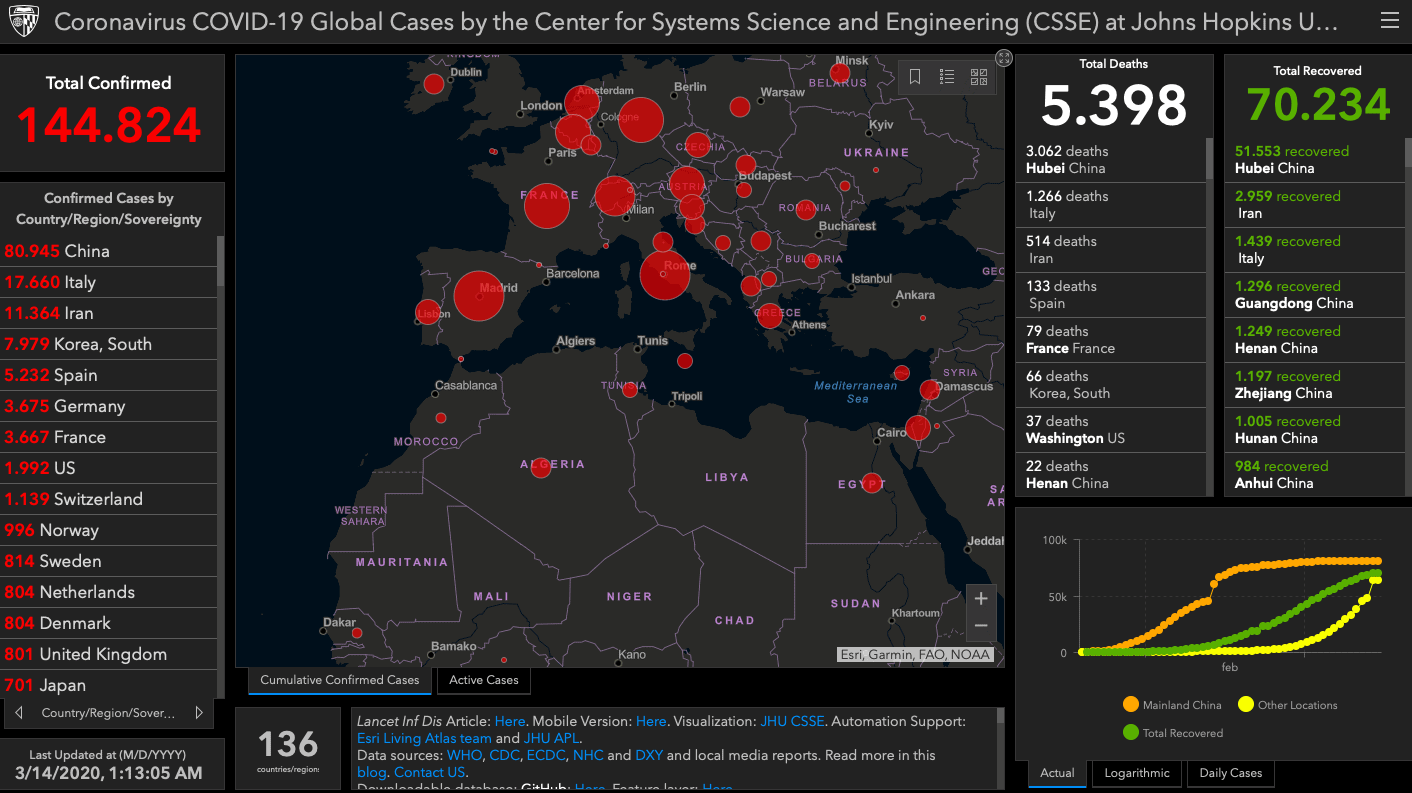
Task: Select the Actual chart tab
Action: point(1057,773)
